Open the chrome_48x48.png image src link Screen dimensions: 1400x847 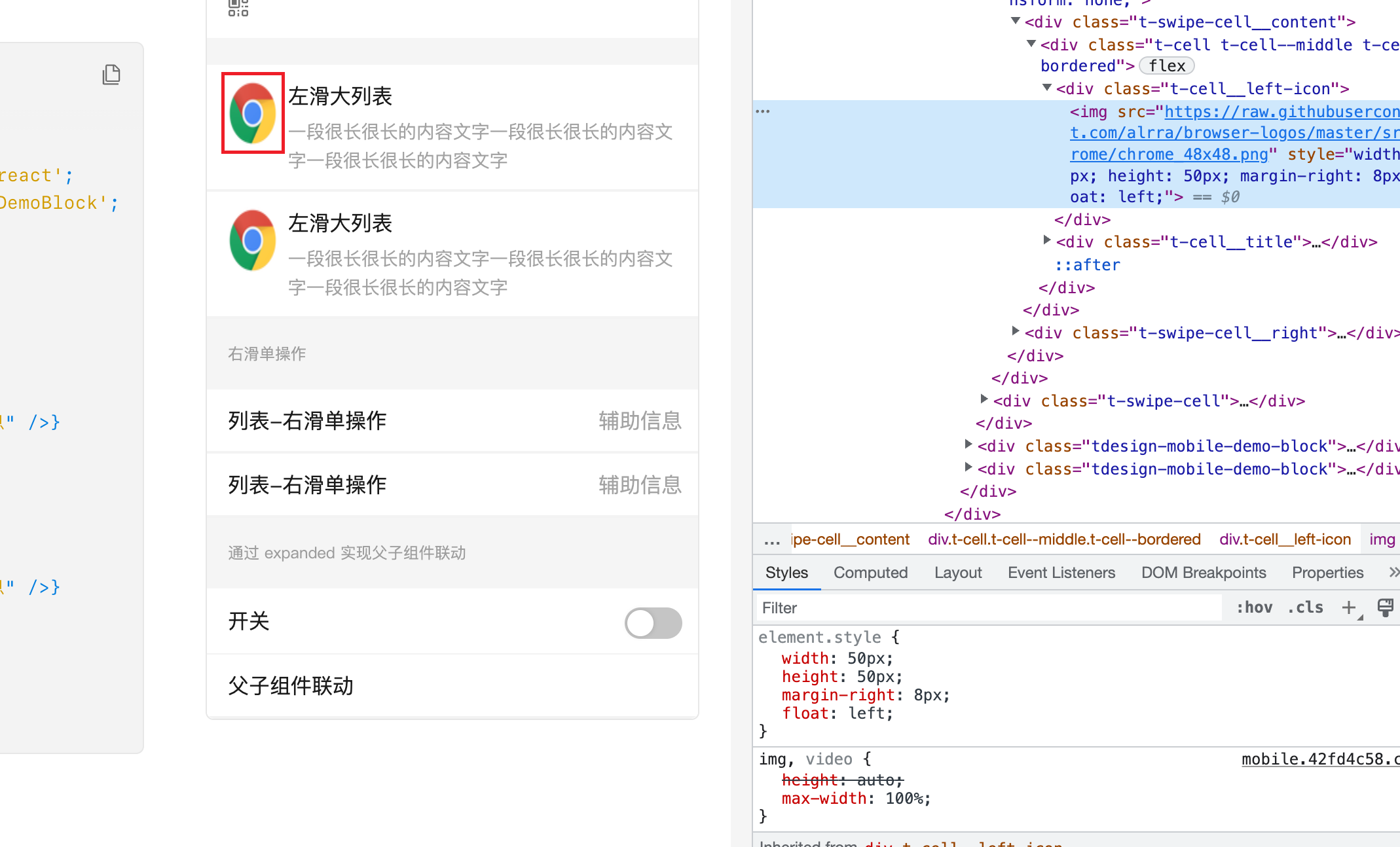(1234, 133)
